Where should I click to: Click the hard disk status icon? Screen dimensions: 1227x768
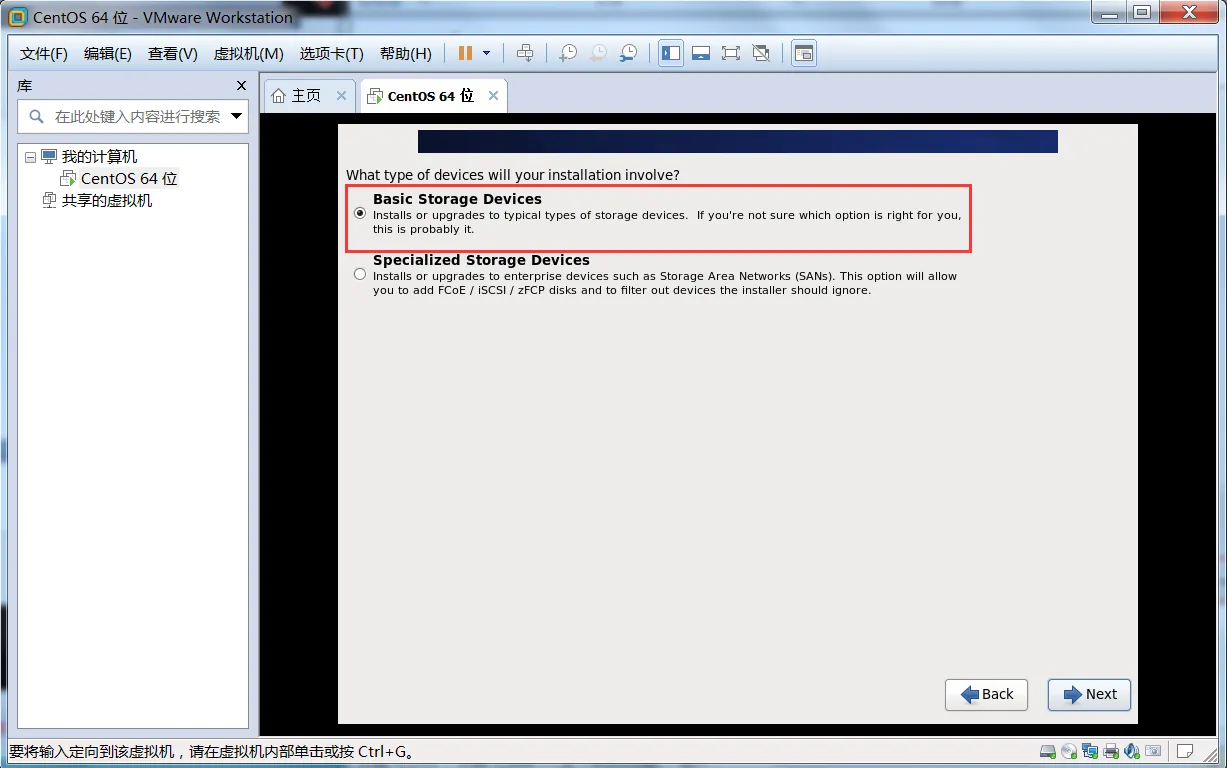coord(1048,751)
